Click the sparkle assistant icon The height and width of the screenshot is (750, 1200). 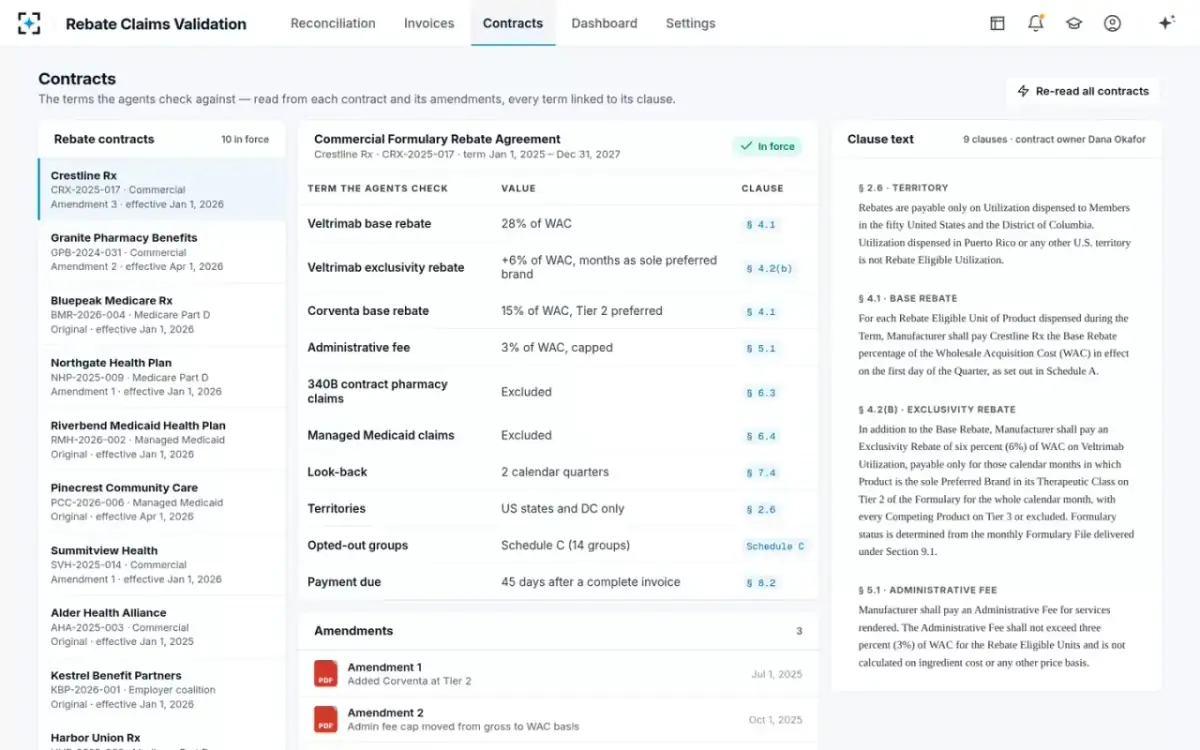(x=1166, y=23)
